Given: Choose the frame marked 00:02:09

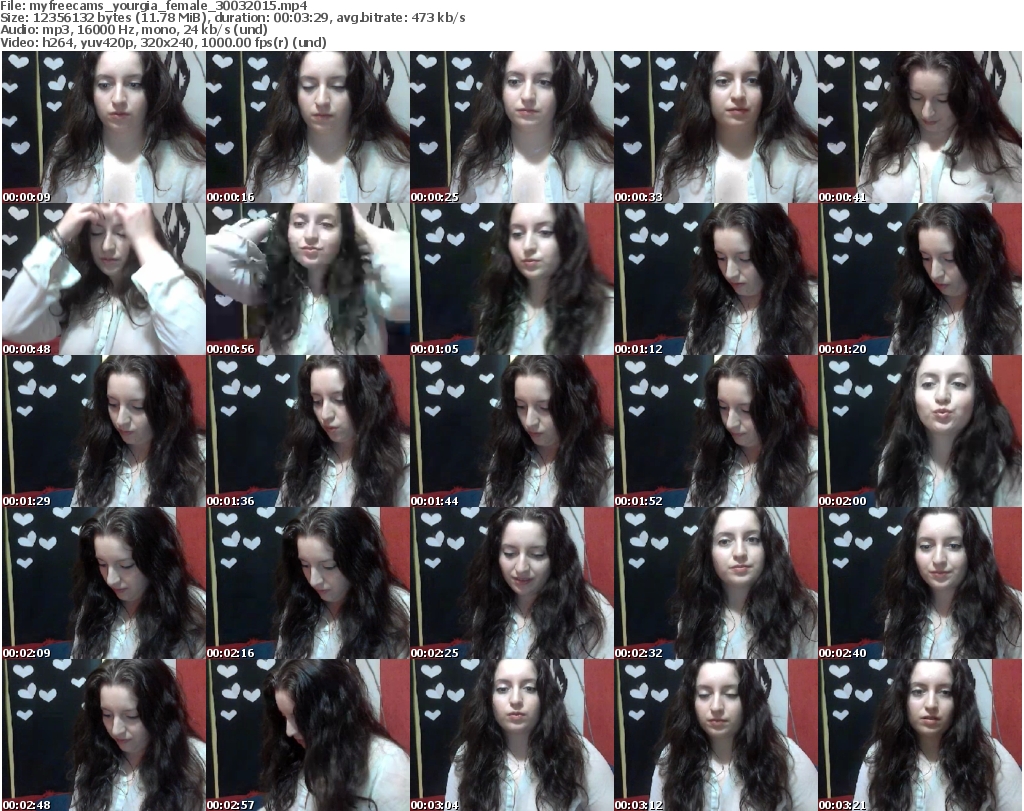Looking at the screenshot, I should (104, 583).
